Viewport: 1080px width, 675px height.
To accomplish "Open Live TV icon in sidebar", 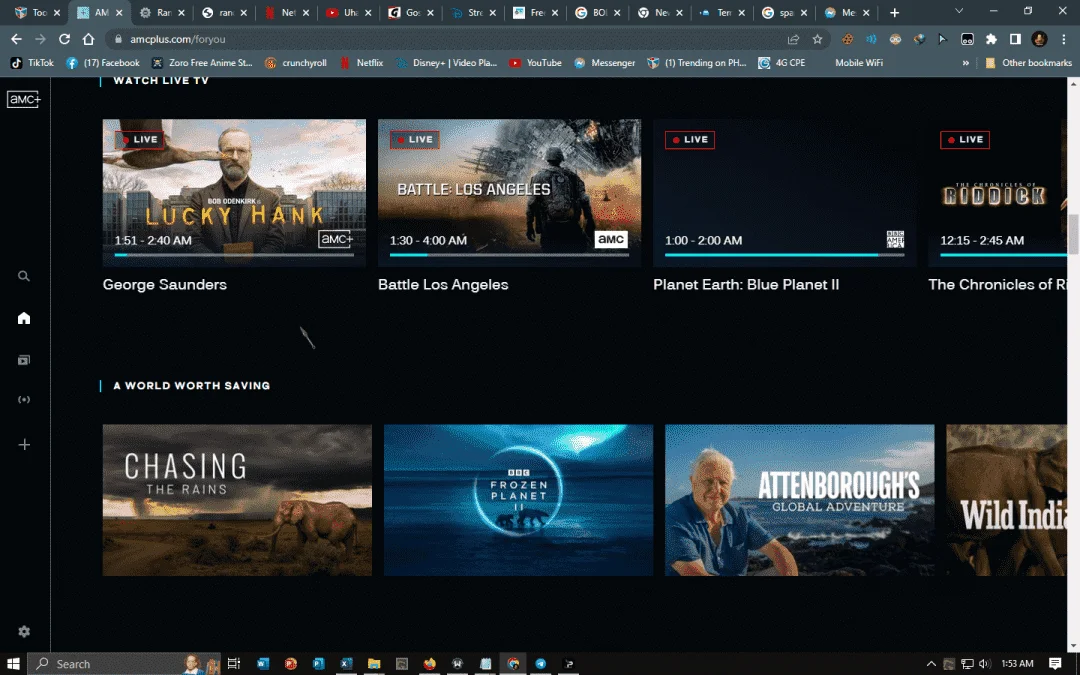I will [x=24, y=399].
